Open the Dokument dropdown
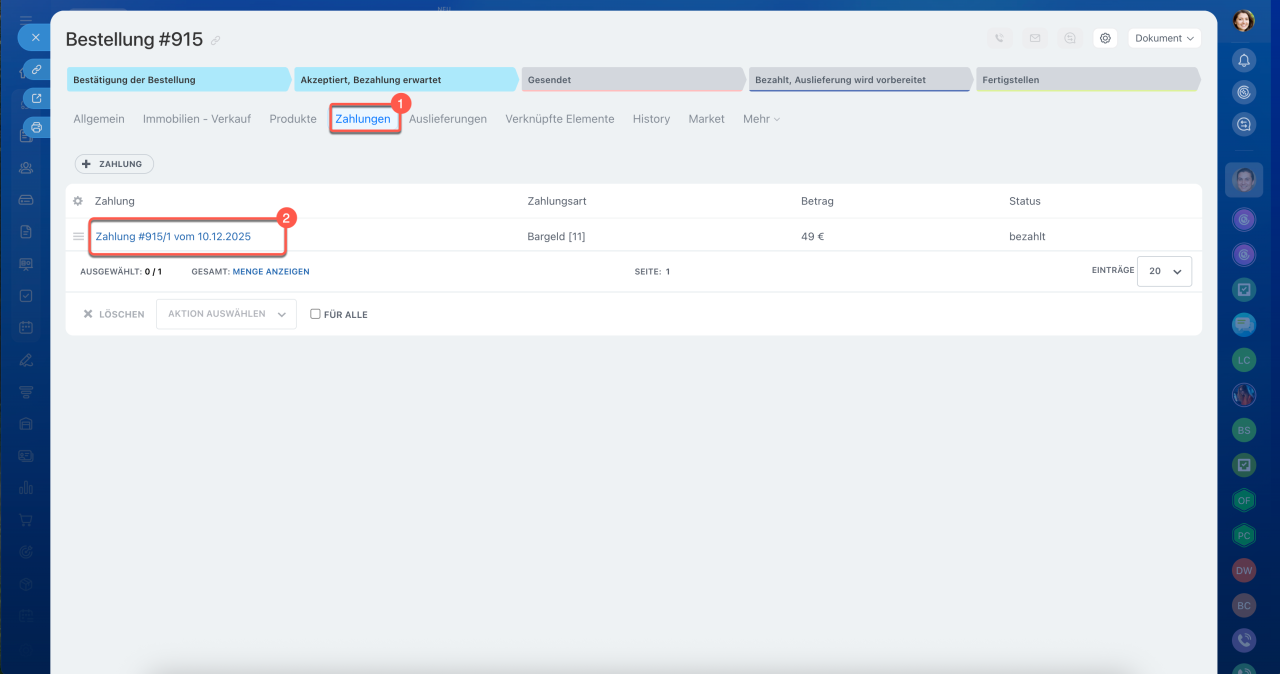This screenshot has height=674, width=1280. point(1165,38)
